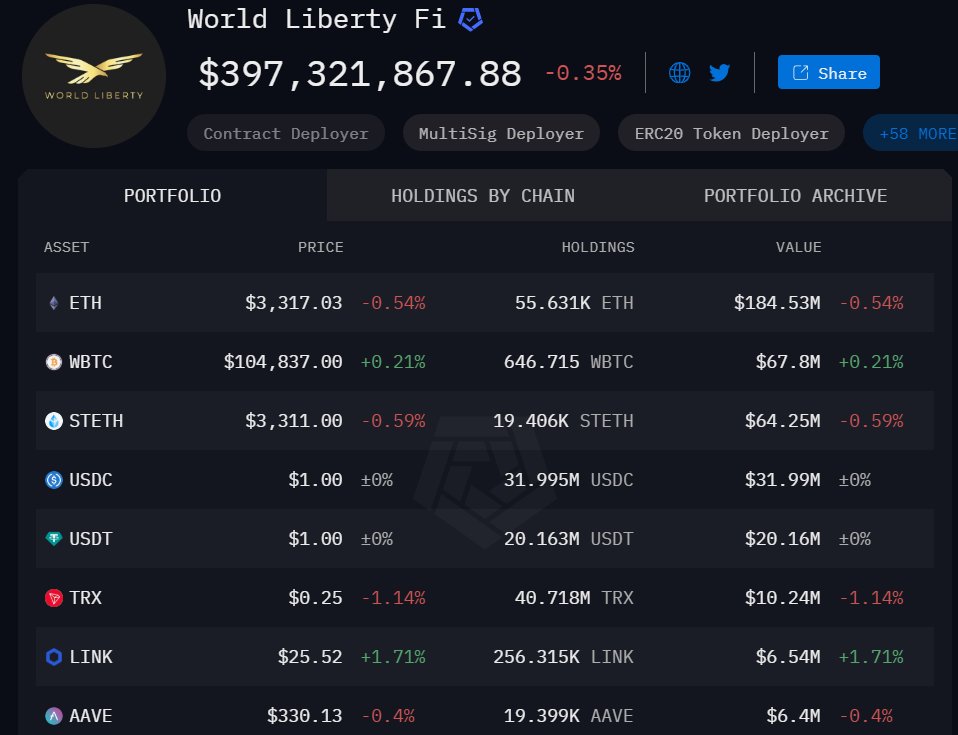Open the ETH asset name
The image size is (958, 735).
pos(86,302)
